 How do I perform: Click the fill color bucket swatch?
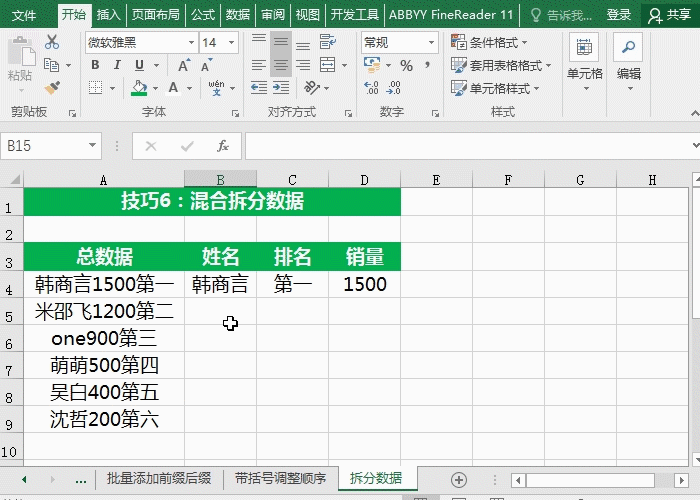tap(139, 88)
